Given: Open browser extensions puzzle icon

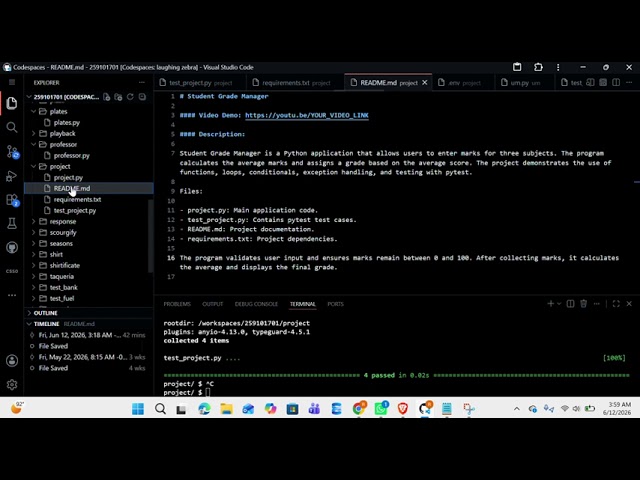Looking at the screenshot, I should coord(538,67).
